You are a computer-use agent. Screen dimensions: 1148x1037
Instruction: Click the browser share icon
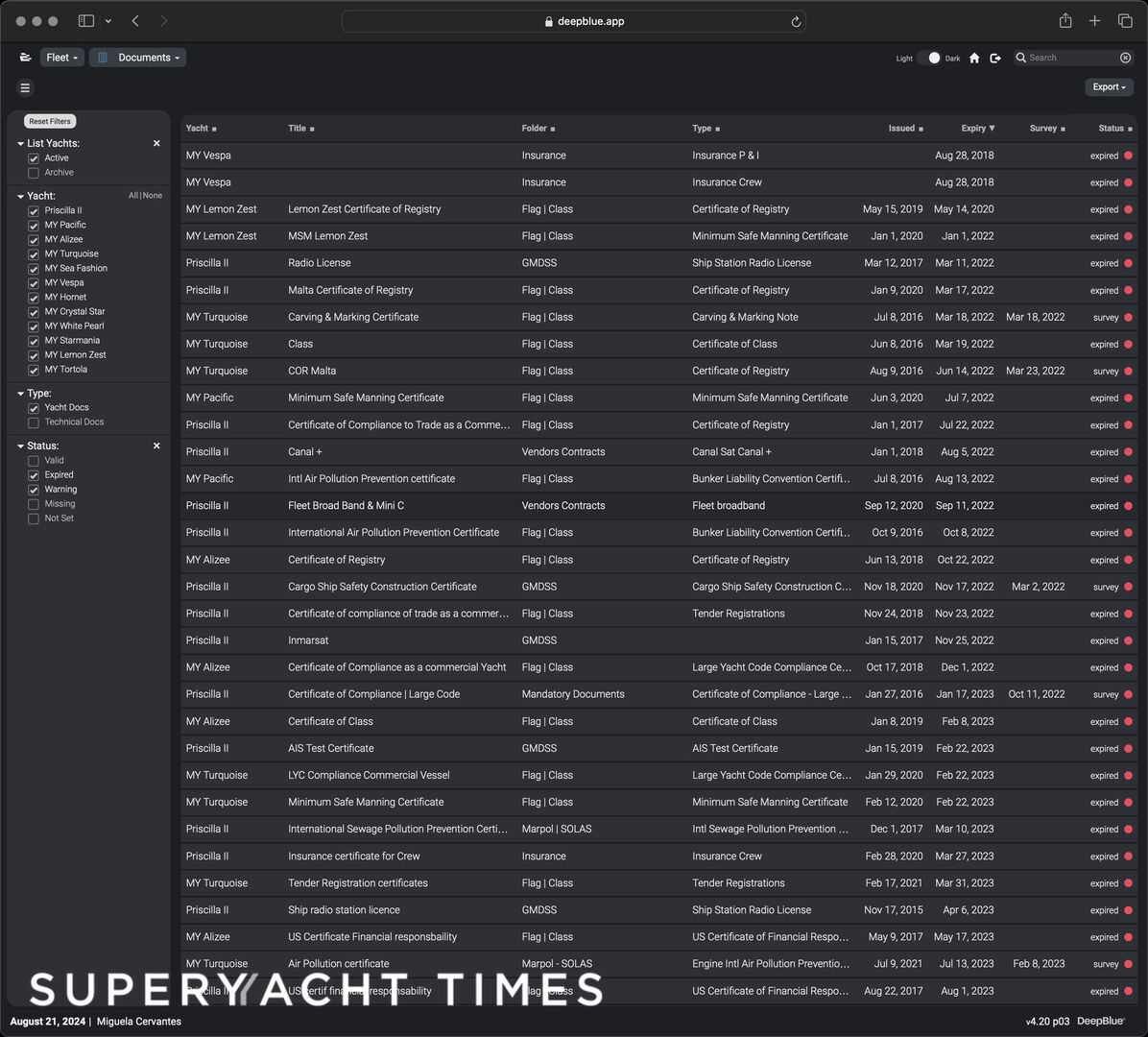point(1065,20)
